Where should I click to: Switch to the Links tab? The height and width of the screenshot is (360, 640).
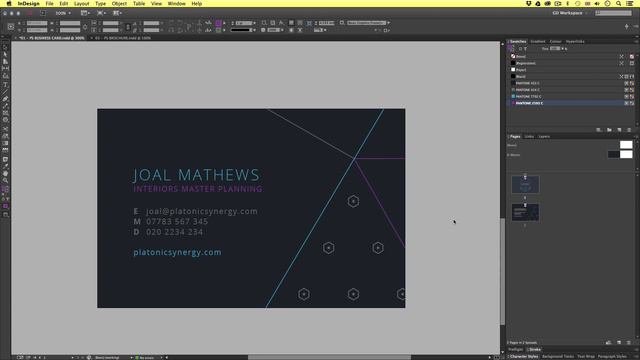(x=529, y=136)
